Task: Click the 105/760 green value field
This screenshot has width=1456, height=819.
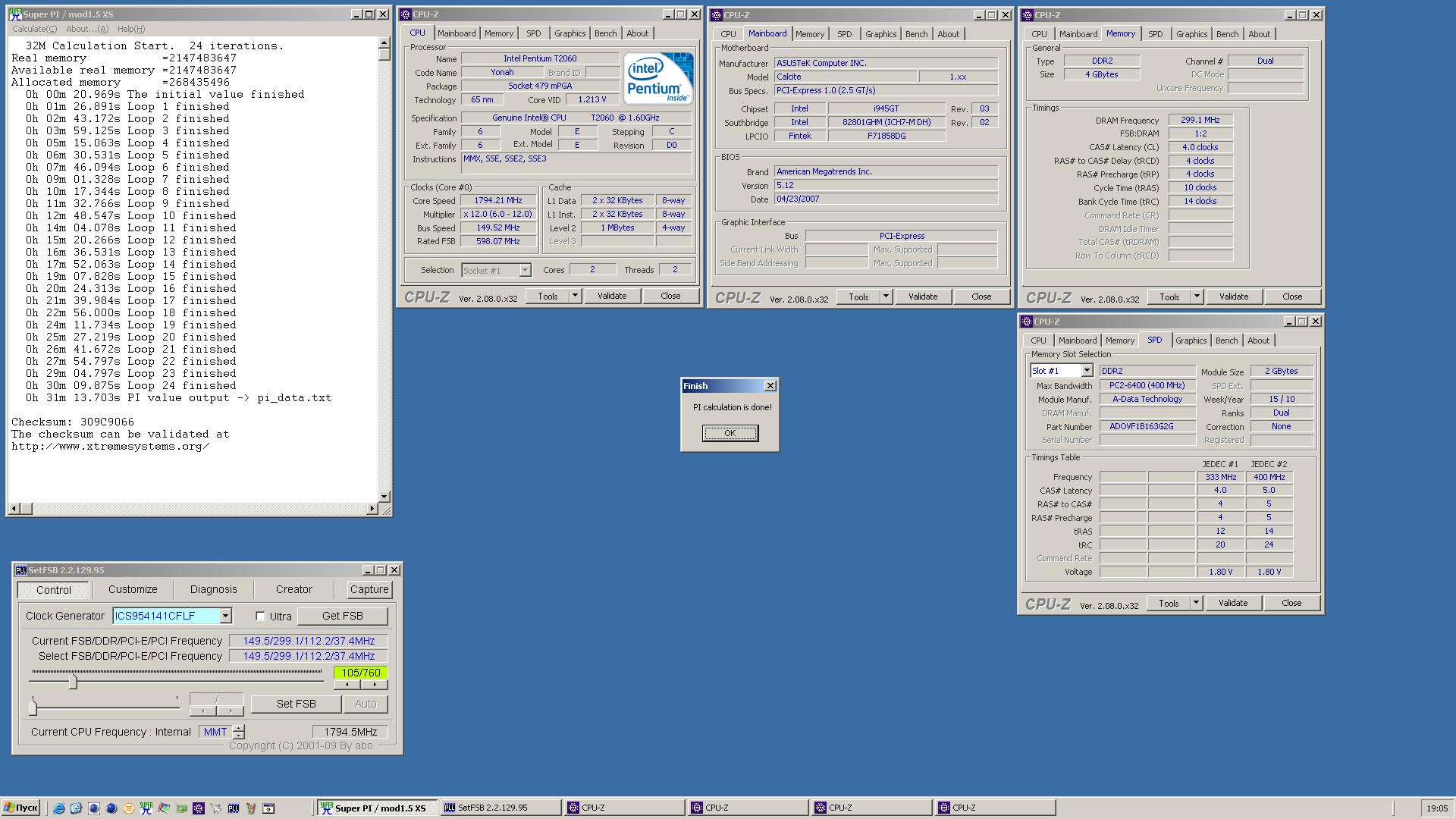Action: (x=360, y=673)
